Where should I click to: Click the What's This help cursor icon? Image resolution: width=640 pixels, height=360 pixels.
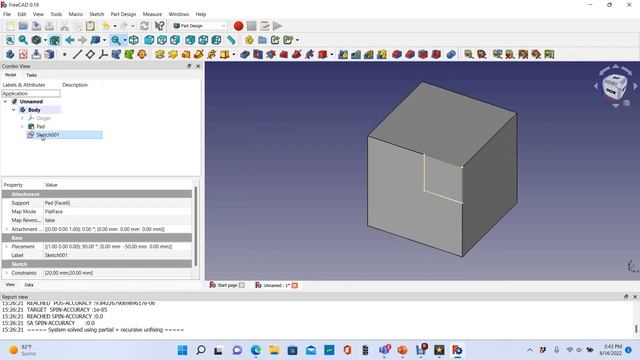tap(160, 26)
